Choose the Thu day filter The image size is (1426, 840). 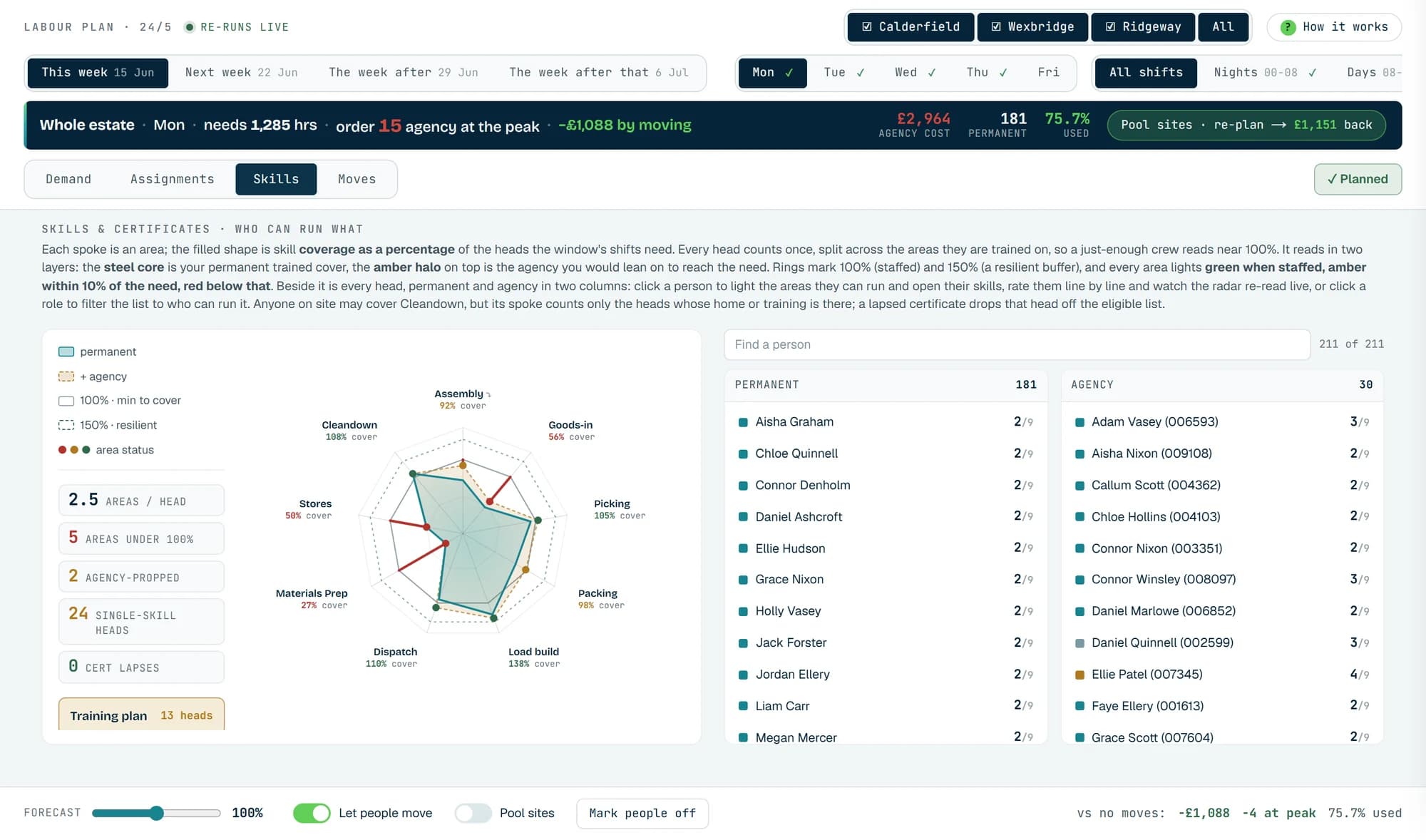(x=986, y=73)
